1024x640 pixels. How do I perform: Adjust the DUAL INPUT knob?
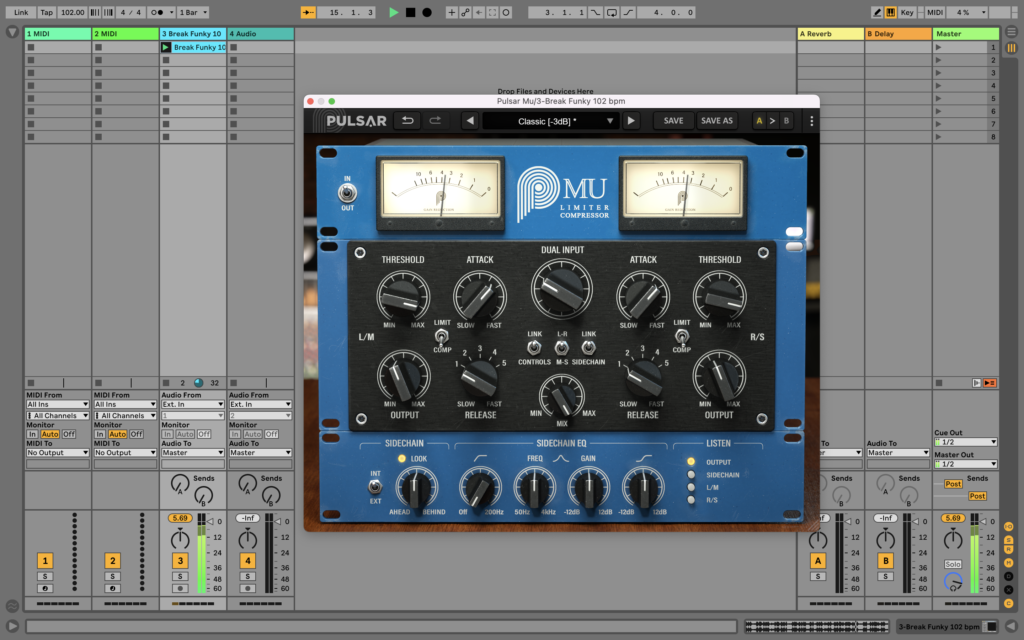click(562, 289)
